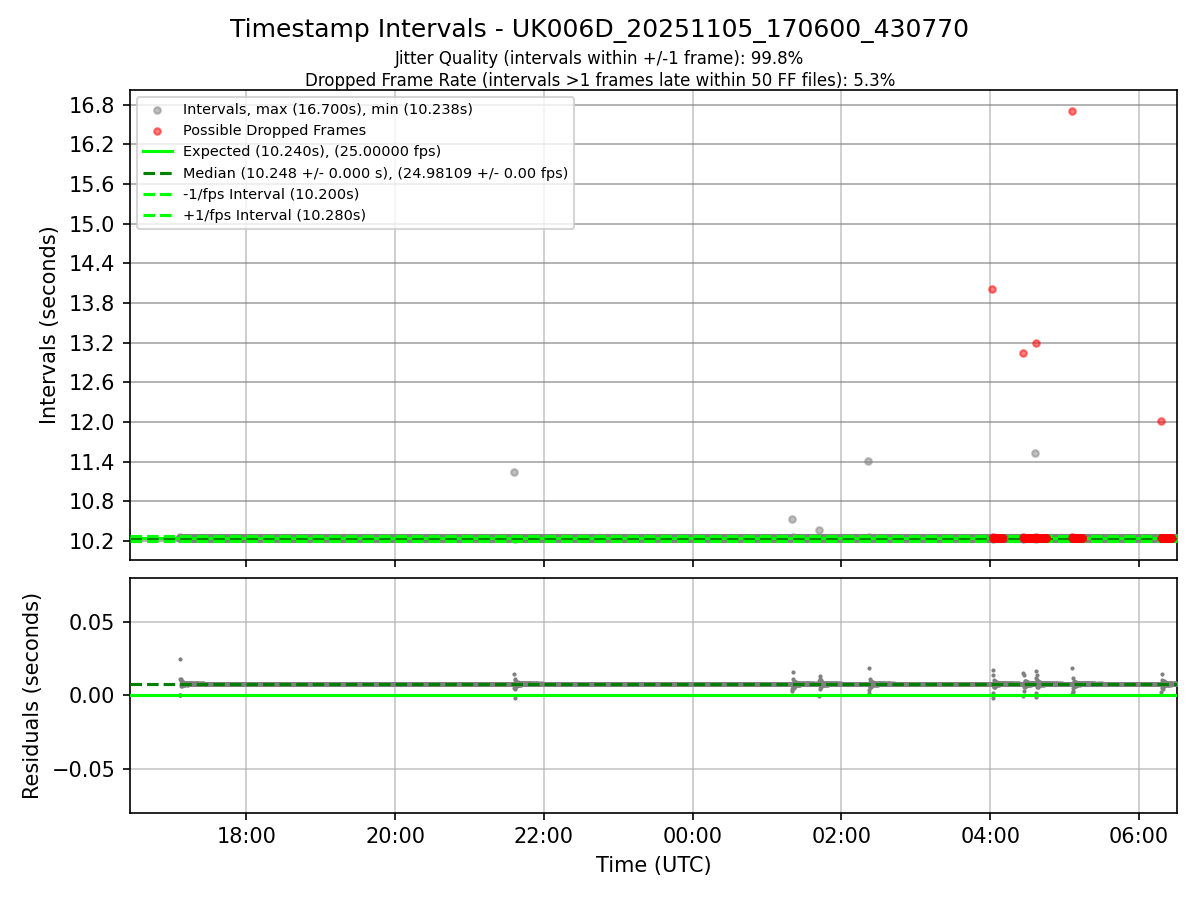
Task: Click the gray interval point before 22:00 near 11.2
Action: (x=514, y=472)
